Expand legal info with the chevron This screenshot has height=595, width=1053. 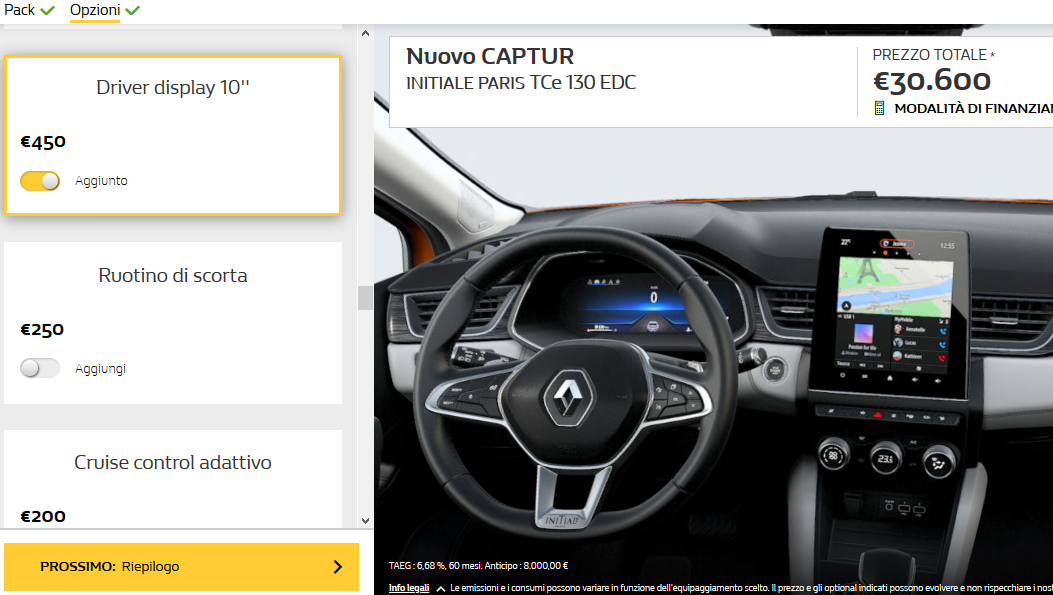[441, 588]
